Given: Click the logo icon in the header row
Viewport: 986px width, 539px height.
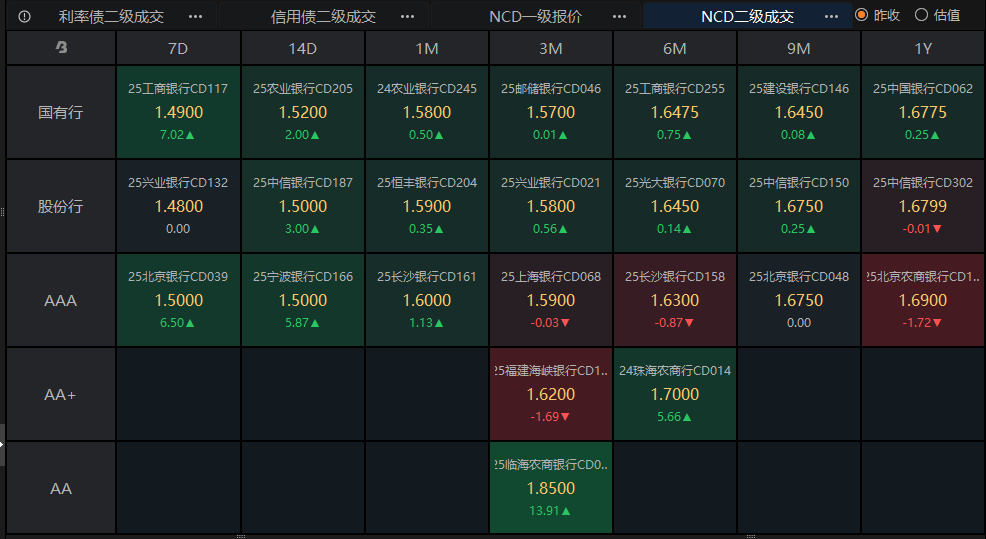Looking at the screenshot, I should pos(61,48).
